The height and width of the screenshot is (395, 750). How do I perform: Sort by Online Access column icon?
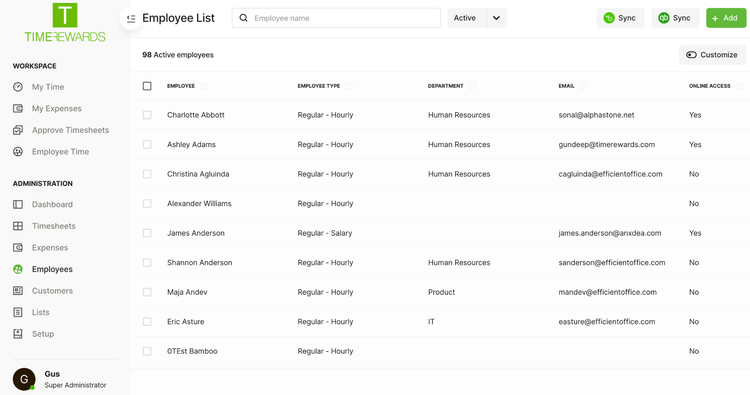click(739, 86)
